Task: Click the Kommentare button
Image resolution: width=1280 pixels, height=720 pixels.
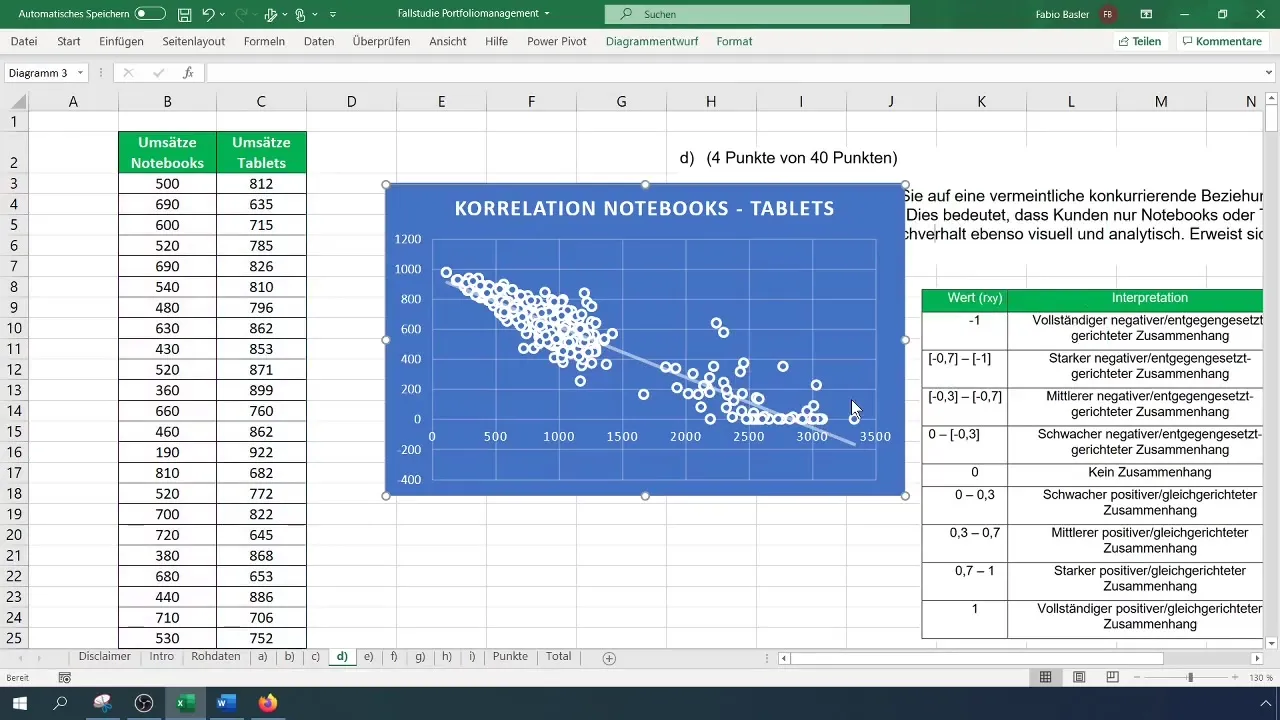Action: point(1220,41)
